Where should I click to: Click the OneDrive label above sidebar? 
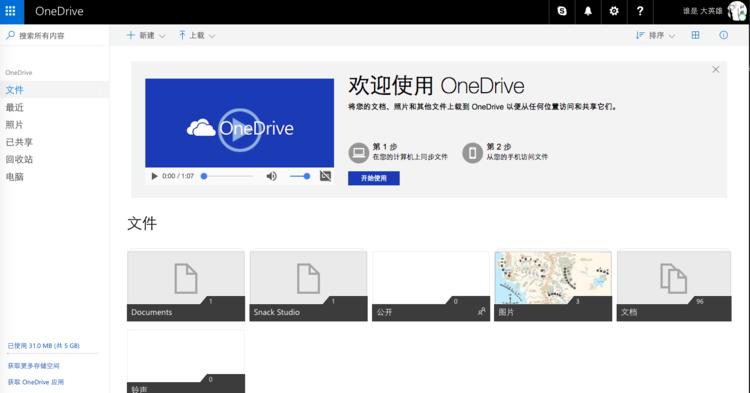point(19,72)
